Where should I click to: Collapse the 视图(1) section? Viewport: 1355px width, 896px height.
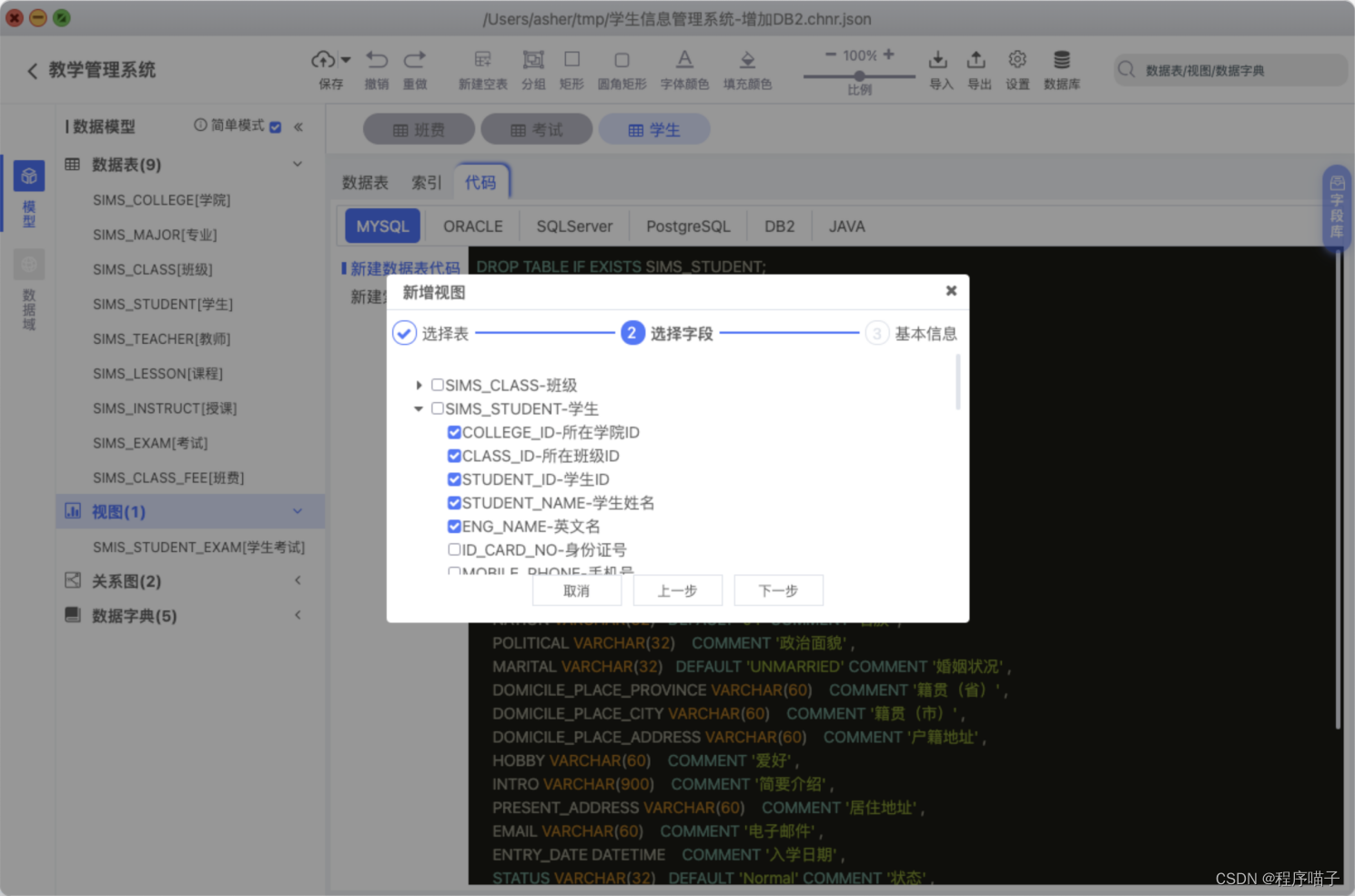(298, 511)
